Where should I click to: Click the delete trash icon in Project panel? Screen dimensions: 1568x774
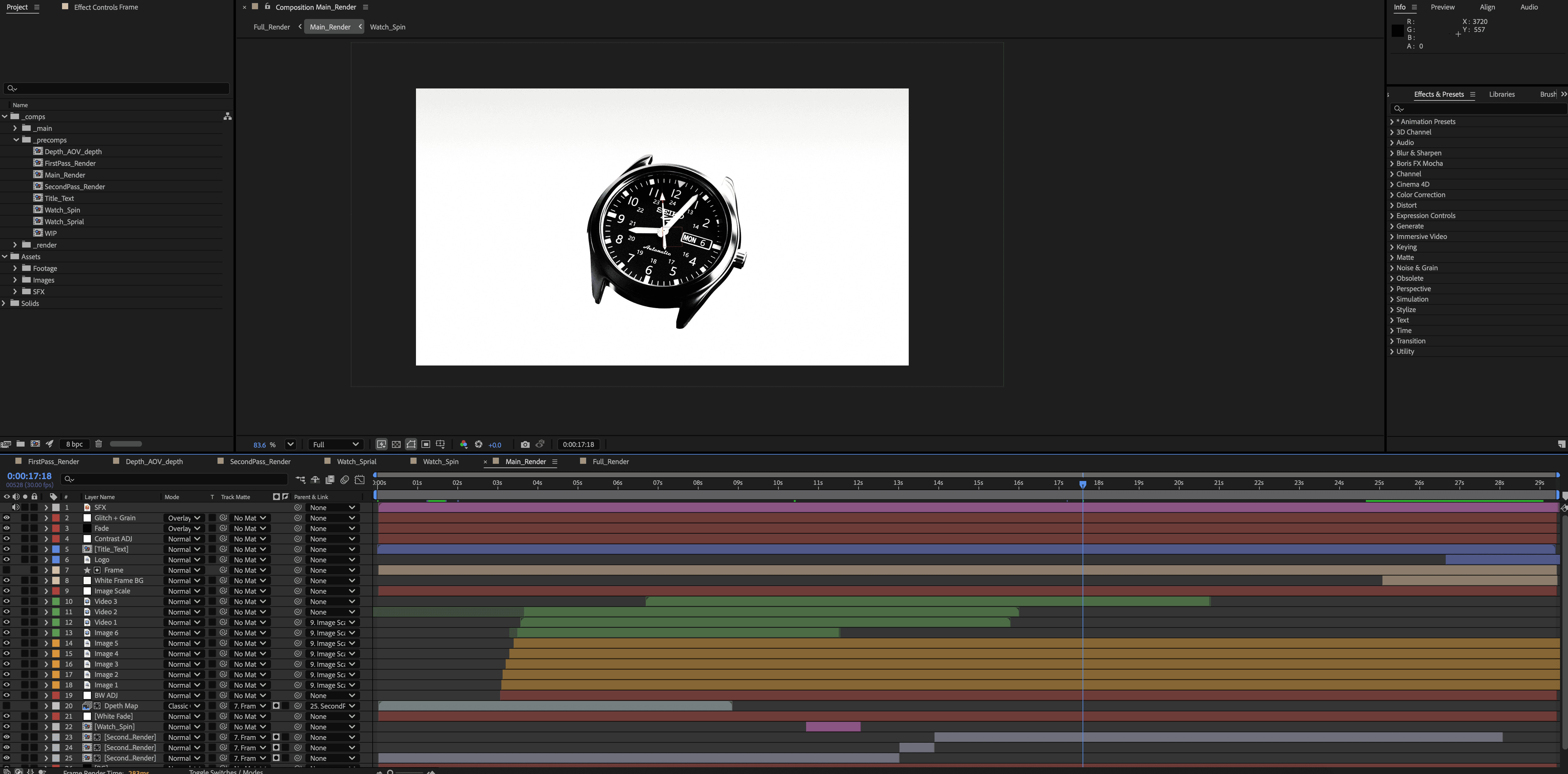pos(99,444)
